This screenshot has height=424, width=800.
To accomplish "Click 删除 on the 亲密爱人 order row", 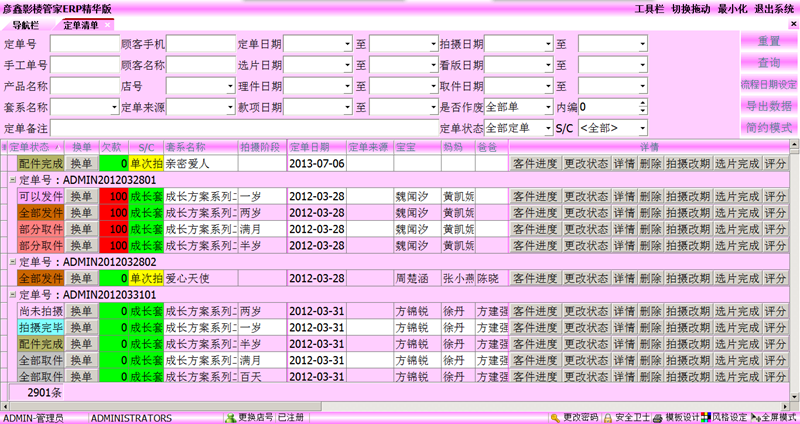I will 650,163.
